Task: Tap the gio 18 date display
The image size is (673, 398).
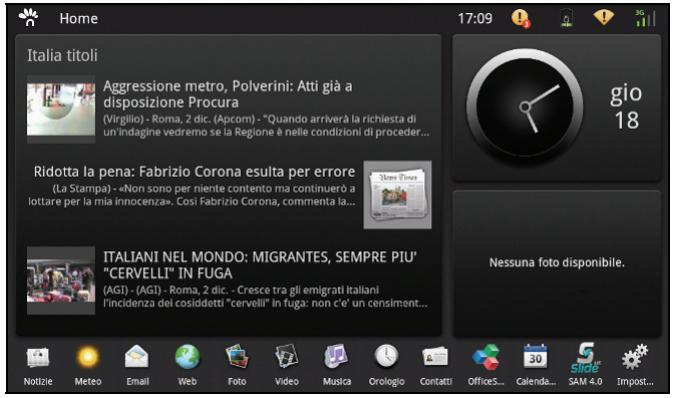Action: pos(626,106)
